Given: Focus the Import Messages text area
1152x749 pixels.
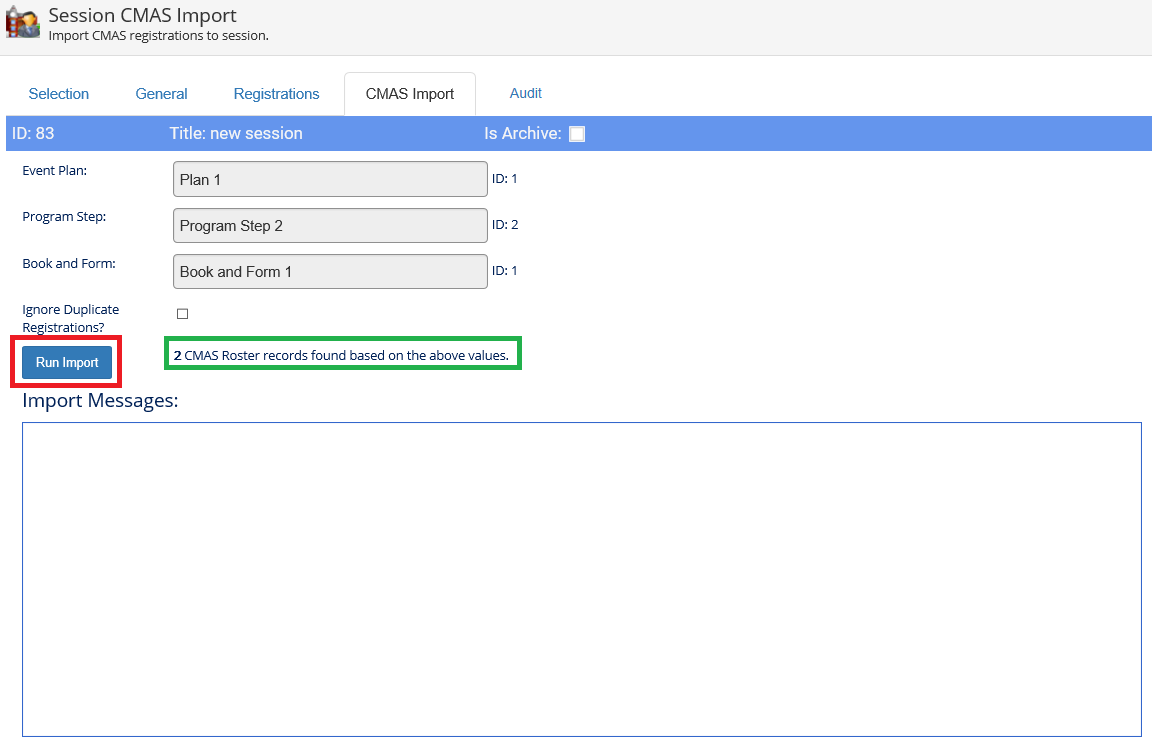Looking at the screenshot, I should 581,579.
